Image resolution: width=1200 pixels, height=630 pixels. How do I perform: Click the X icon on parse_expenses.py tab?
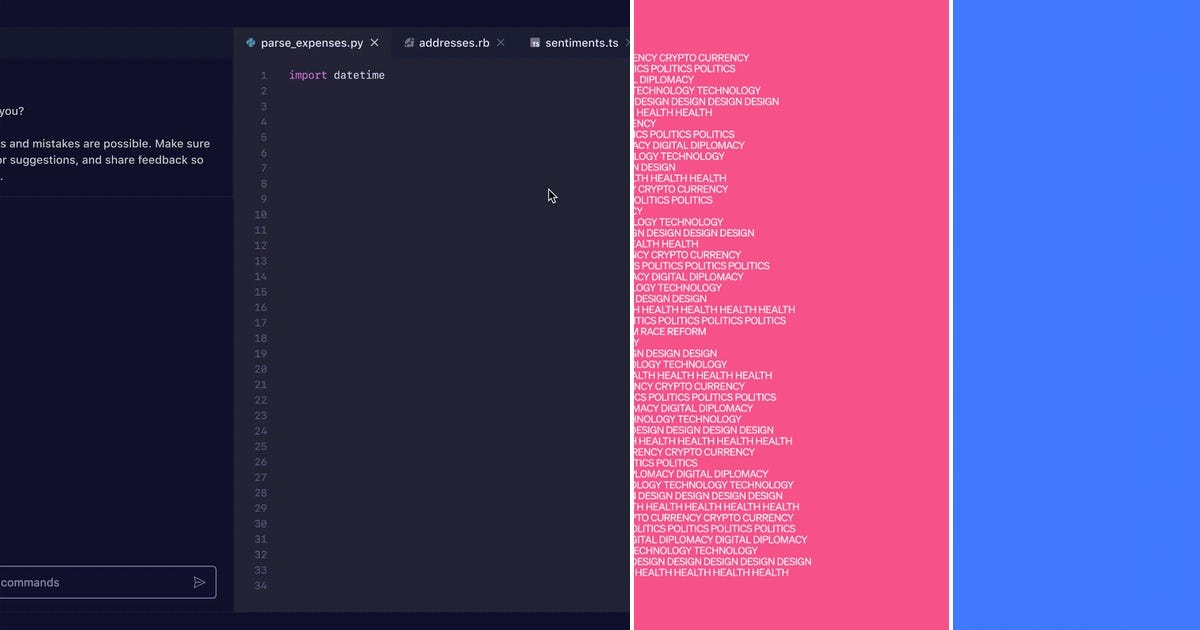(x=374, y=42)
